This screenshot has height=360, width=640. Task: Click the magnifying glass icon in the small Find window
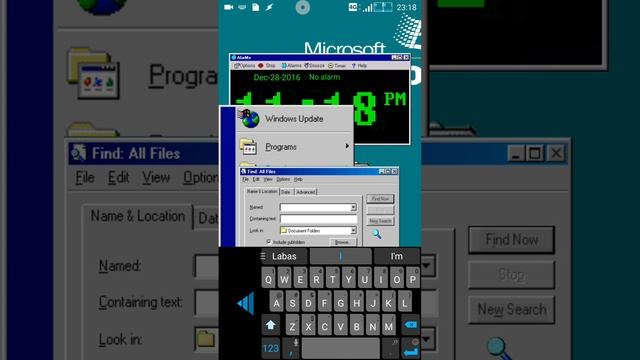[x=376, y=234]
